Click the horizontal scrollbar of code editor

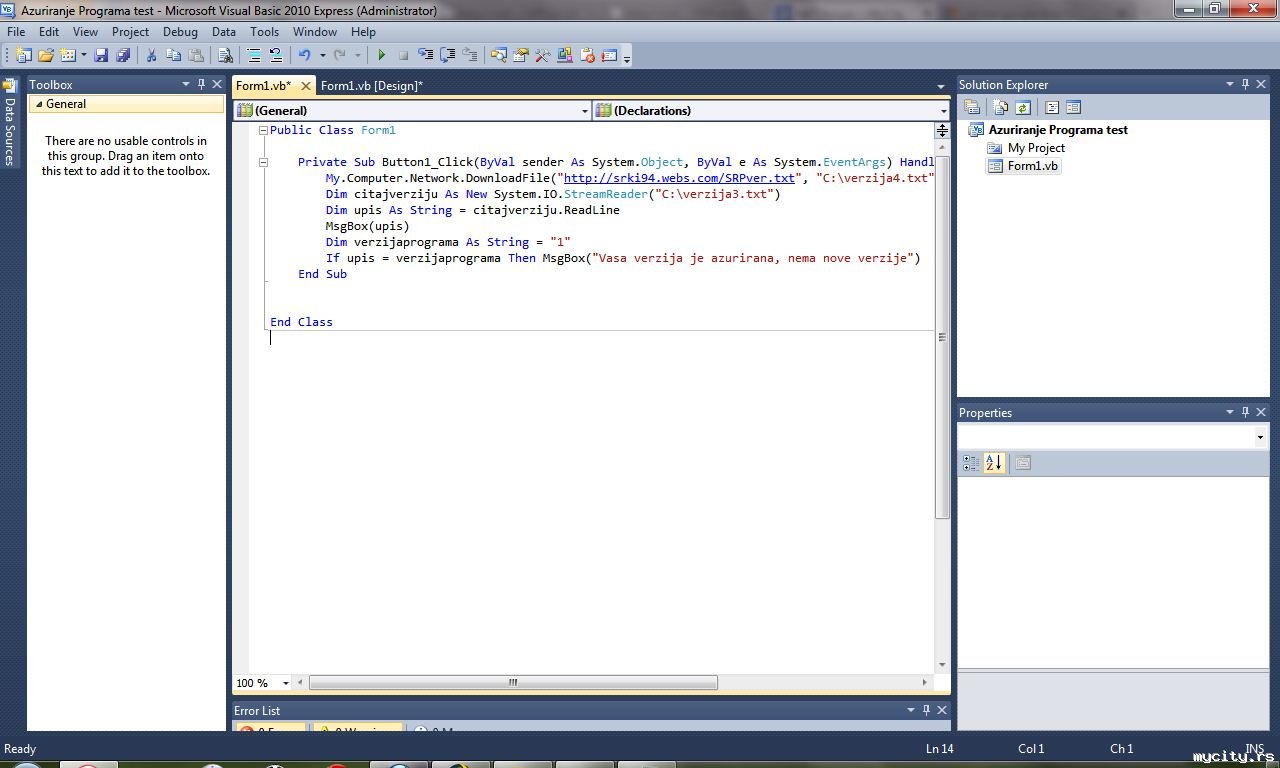click(x=513, y=683)
